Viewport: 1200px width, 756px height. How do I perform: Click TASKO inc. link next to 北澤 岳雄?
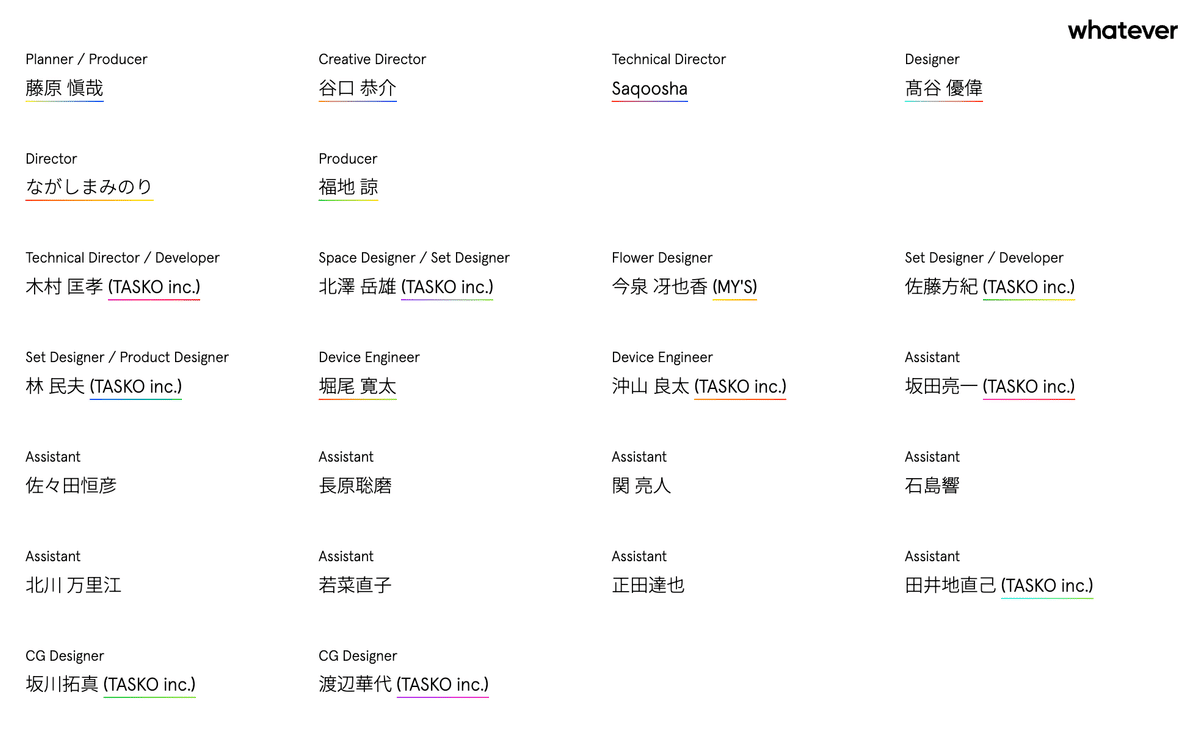coord(447,287)
